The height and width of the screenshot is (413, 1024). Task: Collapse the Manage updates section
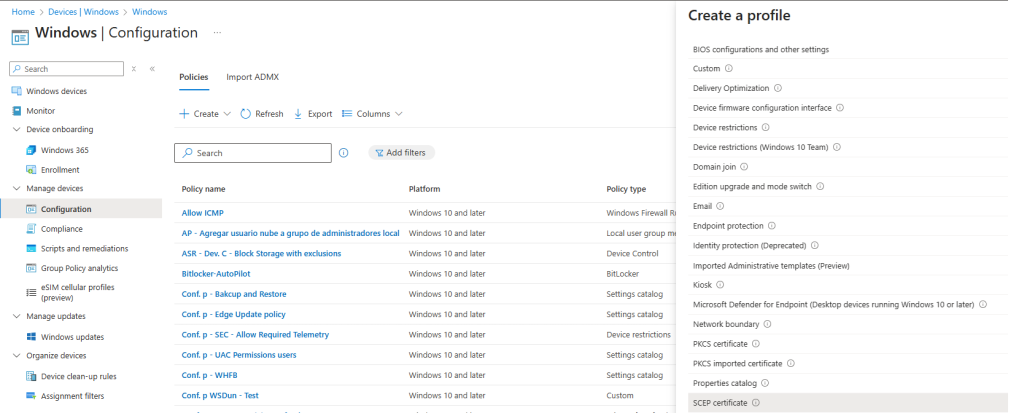[x=16, y=317]
